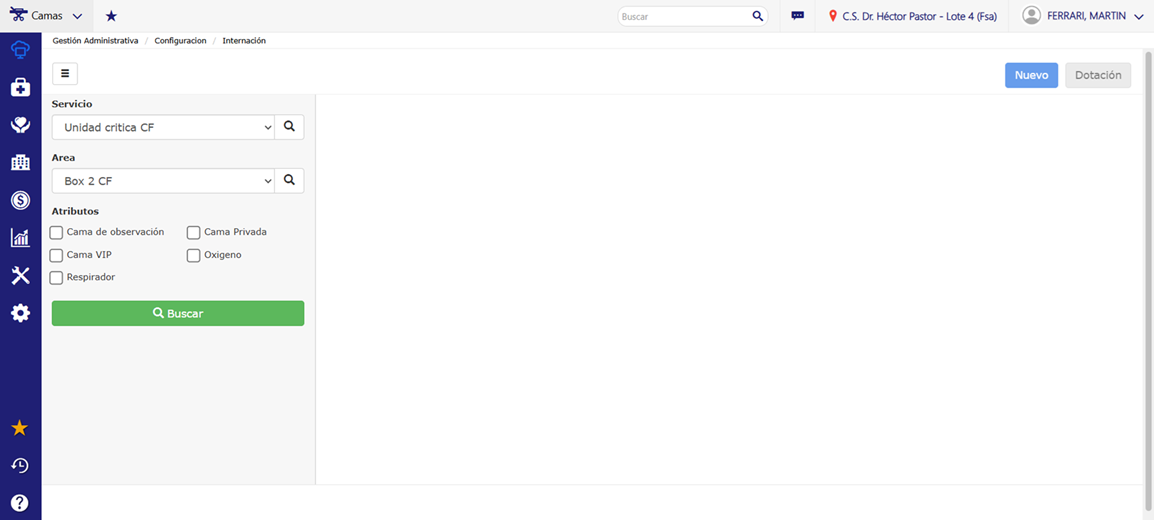Open the Area dropdown
Image resolution: width=1154 pixels, height=520 pixels.
click(163, 180)
